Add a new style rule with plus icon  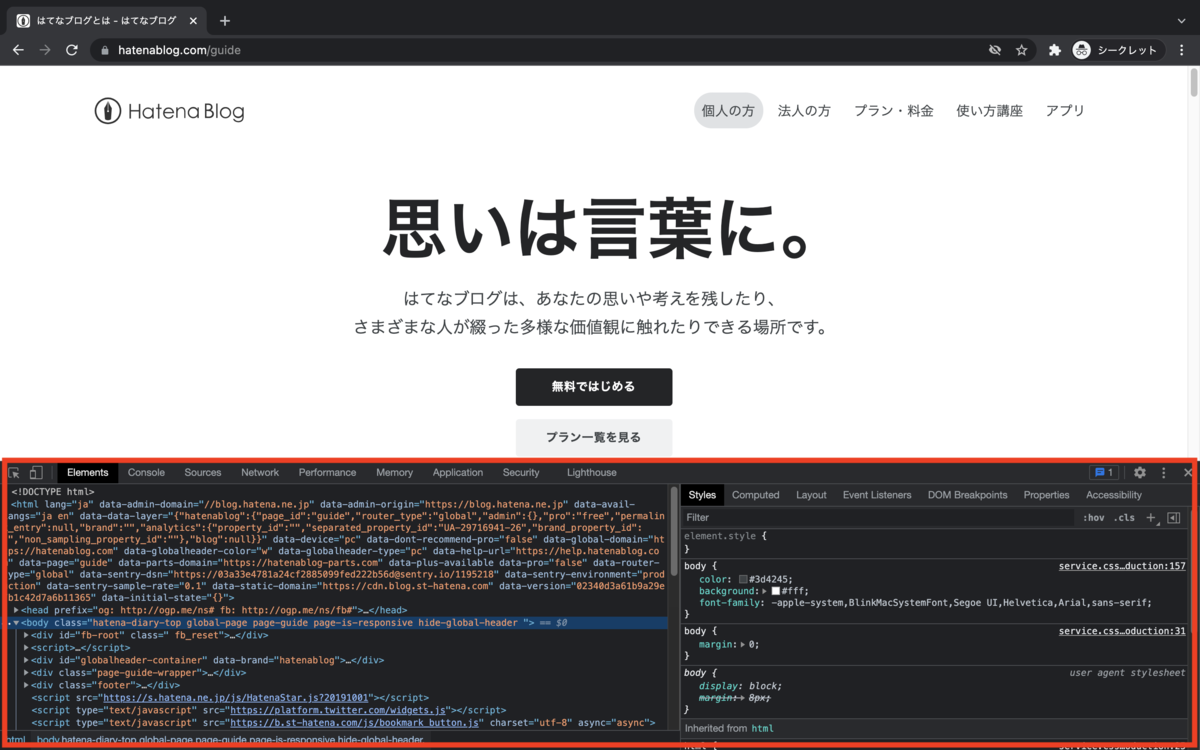(1150, 518)
